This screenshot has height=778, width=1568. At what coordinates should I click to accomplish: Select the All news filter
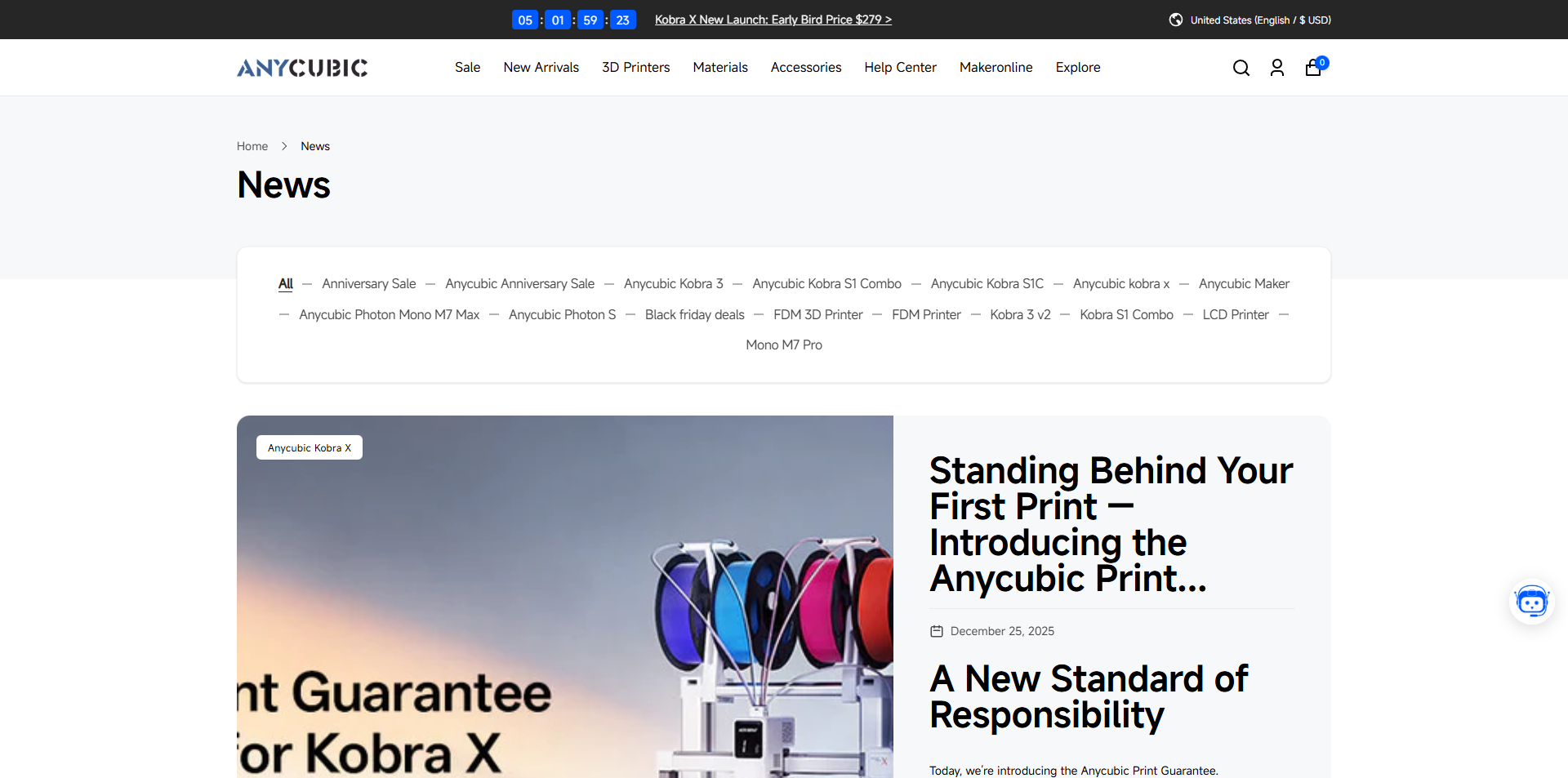tap(285, 283)
